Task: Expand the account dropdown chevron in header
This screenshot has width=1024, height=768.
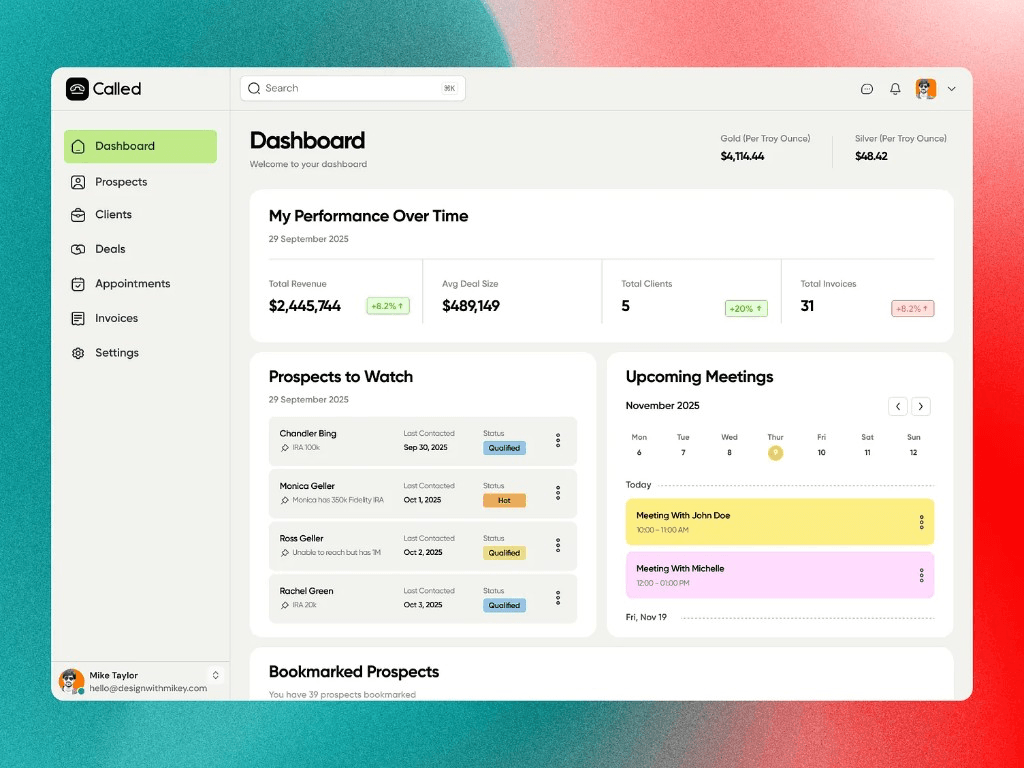Action: pyautogui.click(x=952, y=89)
